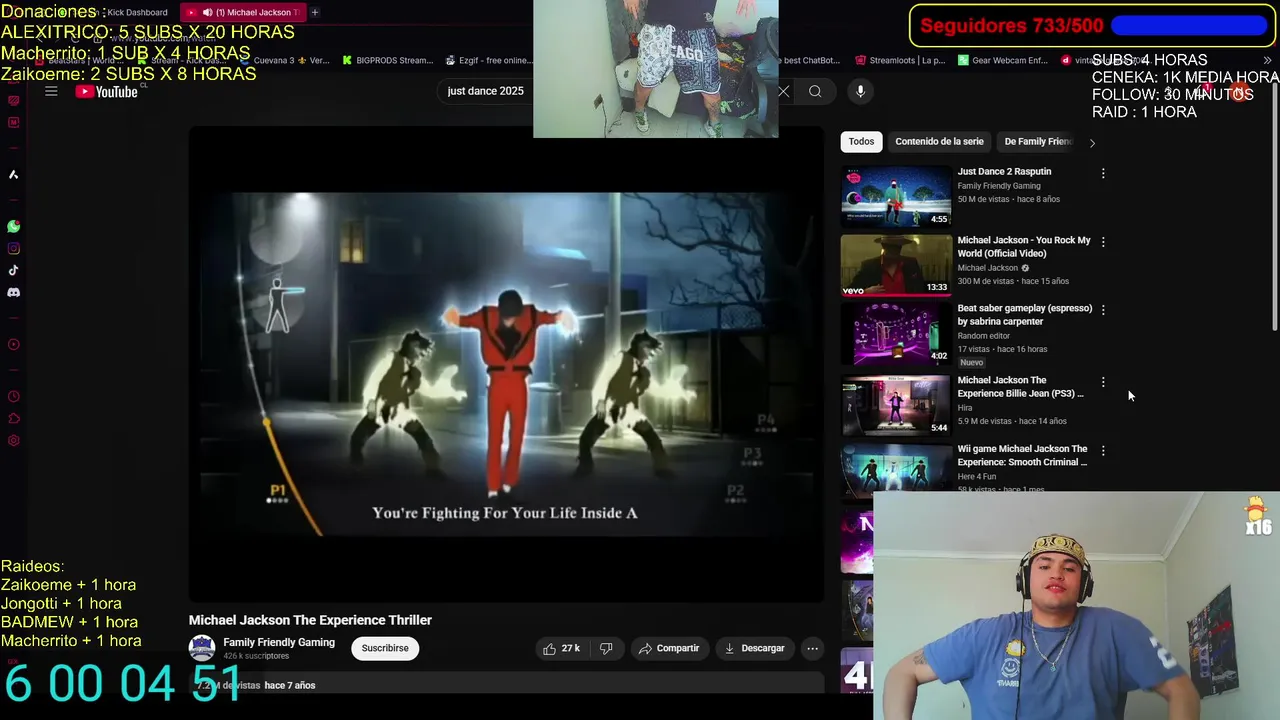Image resolution: width=1280 pixels, height=720 pixels.
Task: Open more actions ellipsis under video
Action: (812, 648)
